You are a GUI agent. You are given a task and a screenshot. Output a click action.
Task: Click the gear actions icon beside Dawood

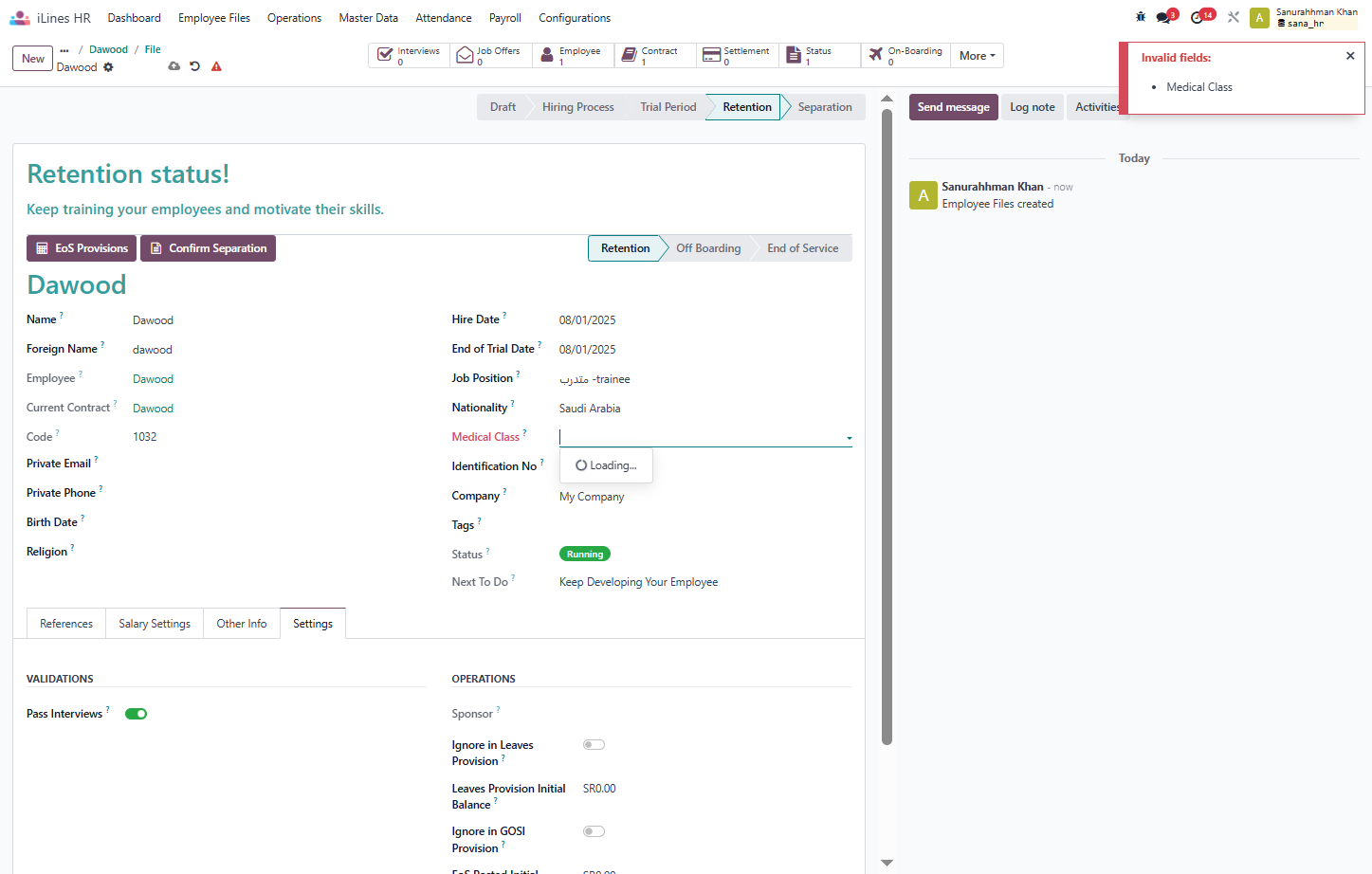(x=108, y=67)
